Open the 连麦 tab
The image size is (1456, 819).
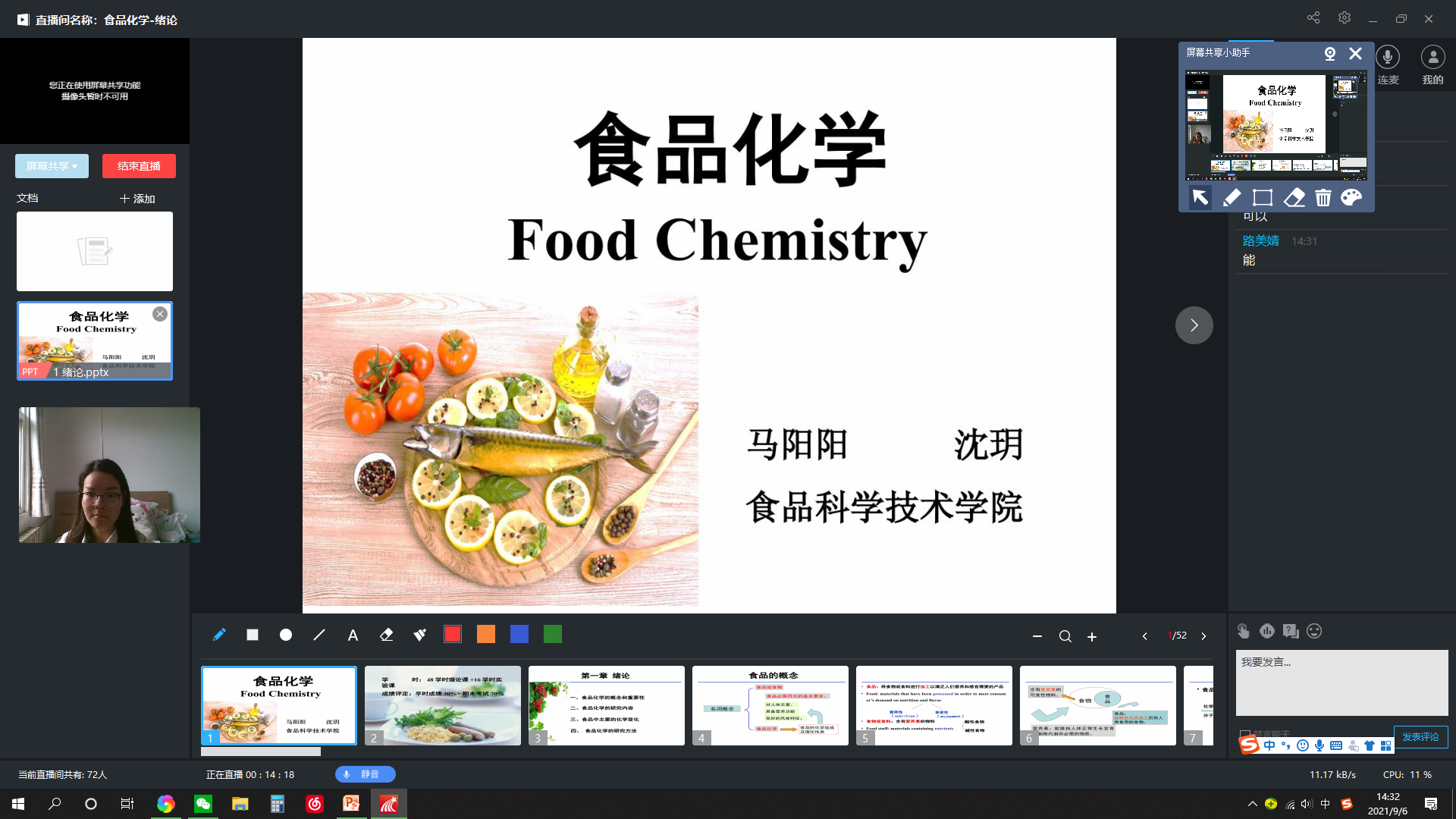point(1388,64)
